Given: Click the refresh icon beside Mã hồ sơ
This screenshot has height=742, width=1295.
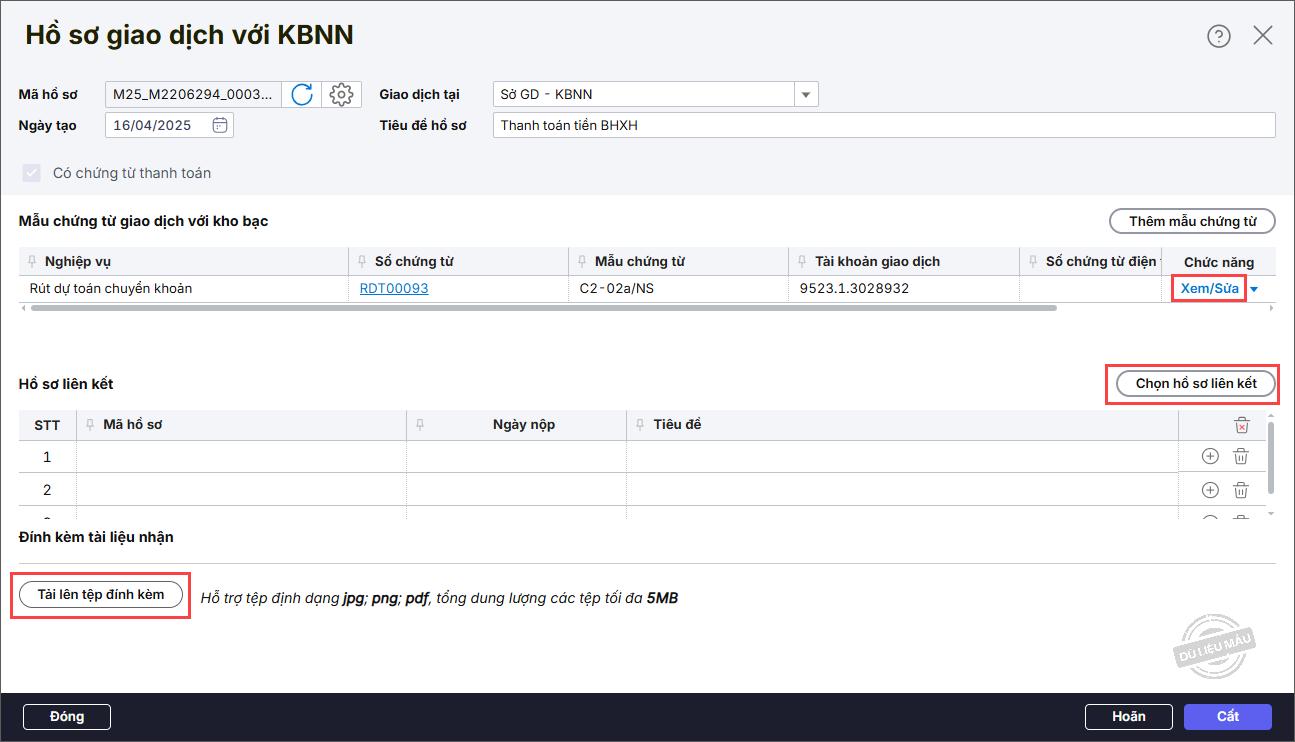Looking at the screenshot, I should [x=302, y=95].
